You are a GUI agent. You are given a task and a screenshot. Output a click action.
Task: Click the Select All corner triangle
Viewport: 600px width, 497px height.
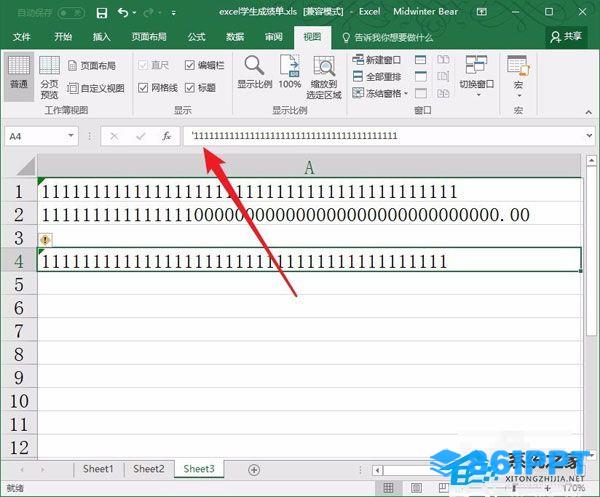[x=25, y=167]
